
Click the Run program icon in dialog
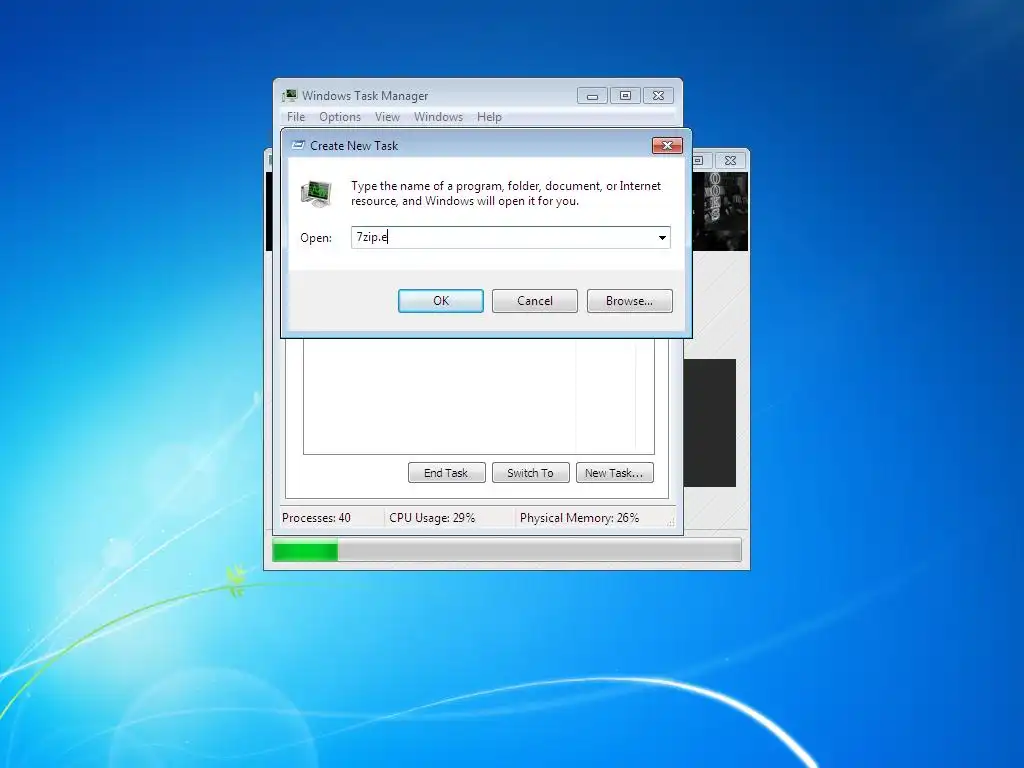(316, 193)
